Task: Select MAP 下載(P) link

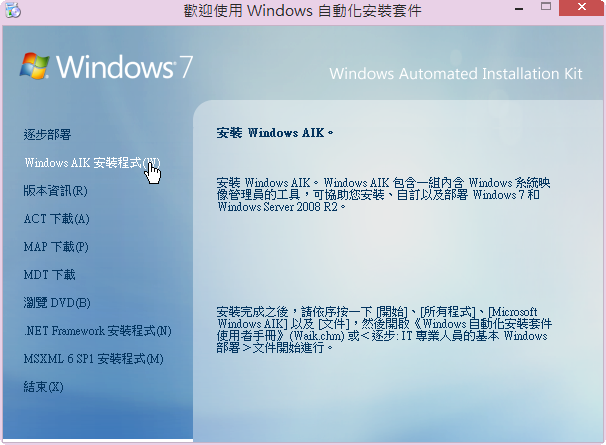Action: click(x=56, y=247)
